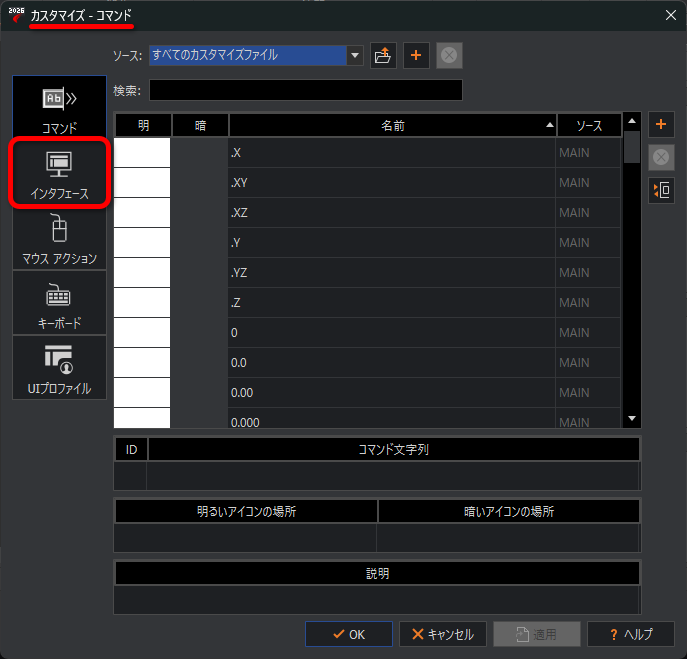Select the .XY command row
Screen dimensions: 687x659
(x=390, y=183)
